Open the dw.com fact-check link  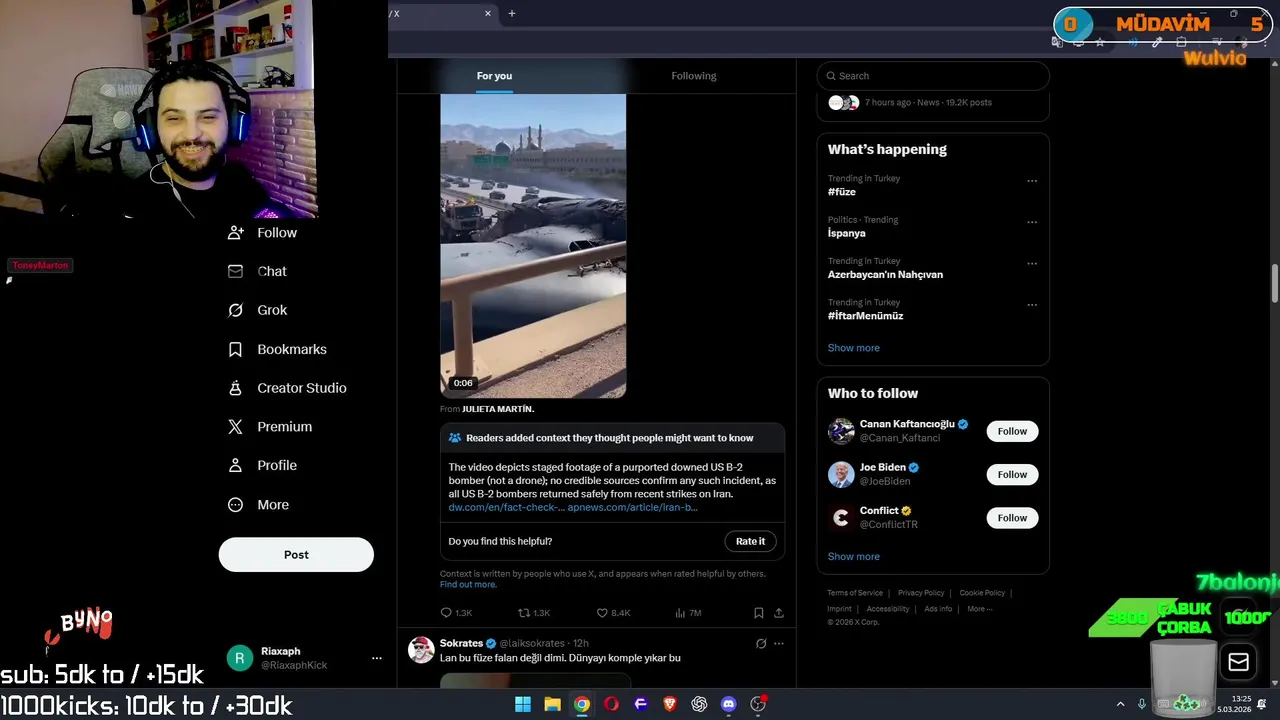click(x=506, y=507)
